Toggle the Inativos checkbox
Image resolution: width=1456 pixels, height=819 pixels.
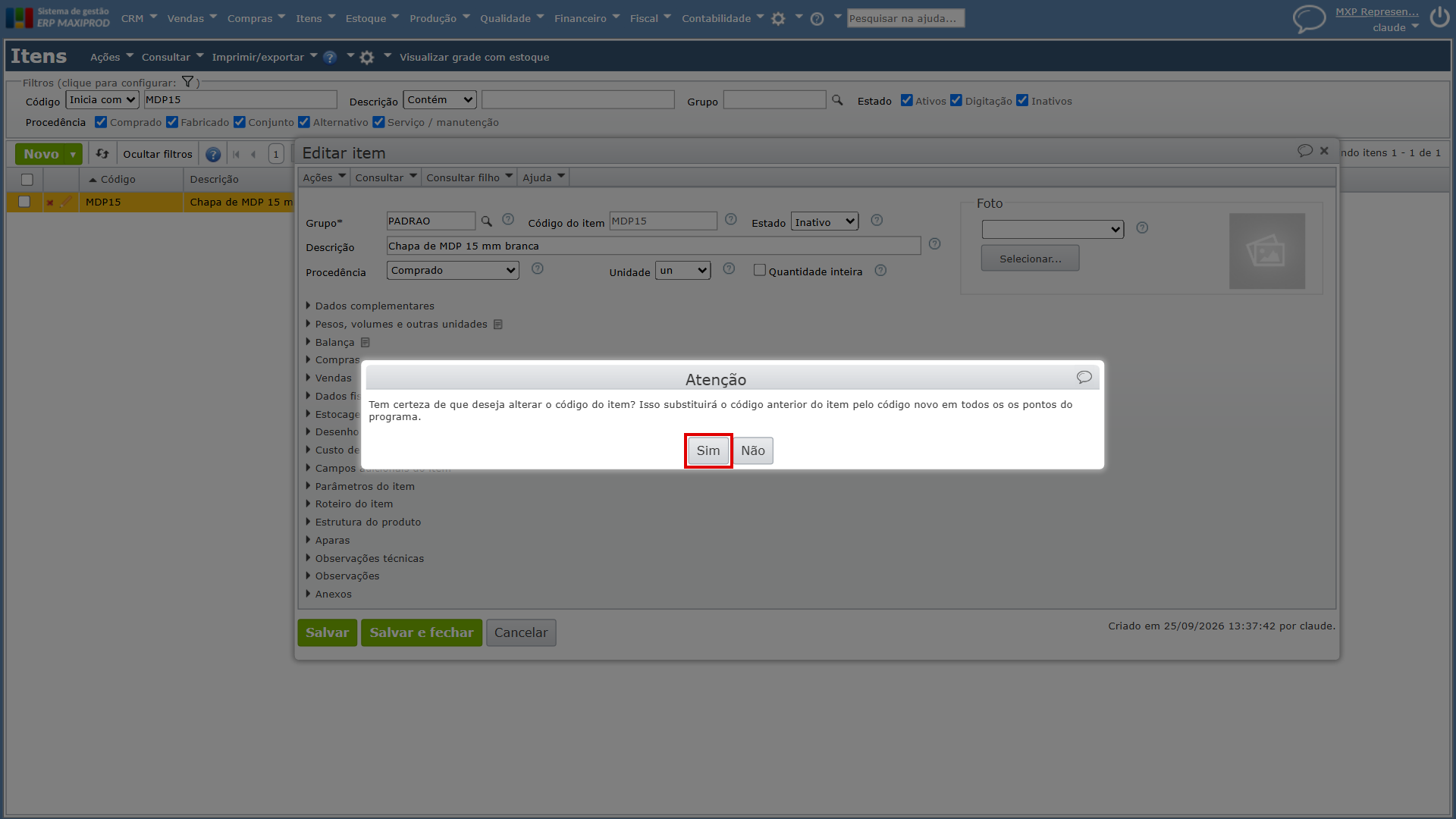1021,100
